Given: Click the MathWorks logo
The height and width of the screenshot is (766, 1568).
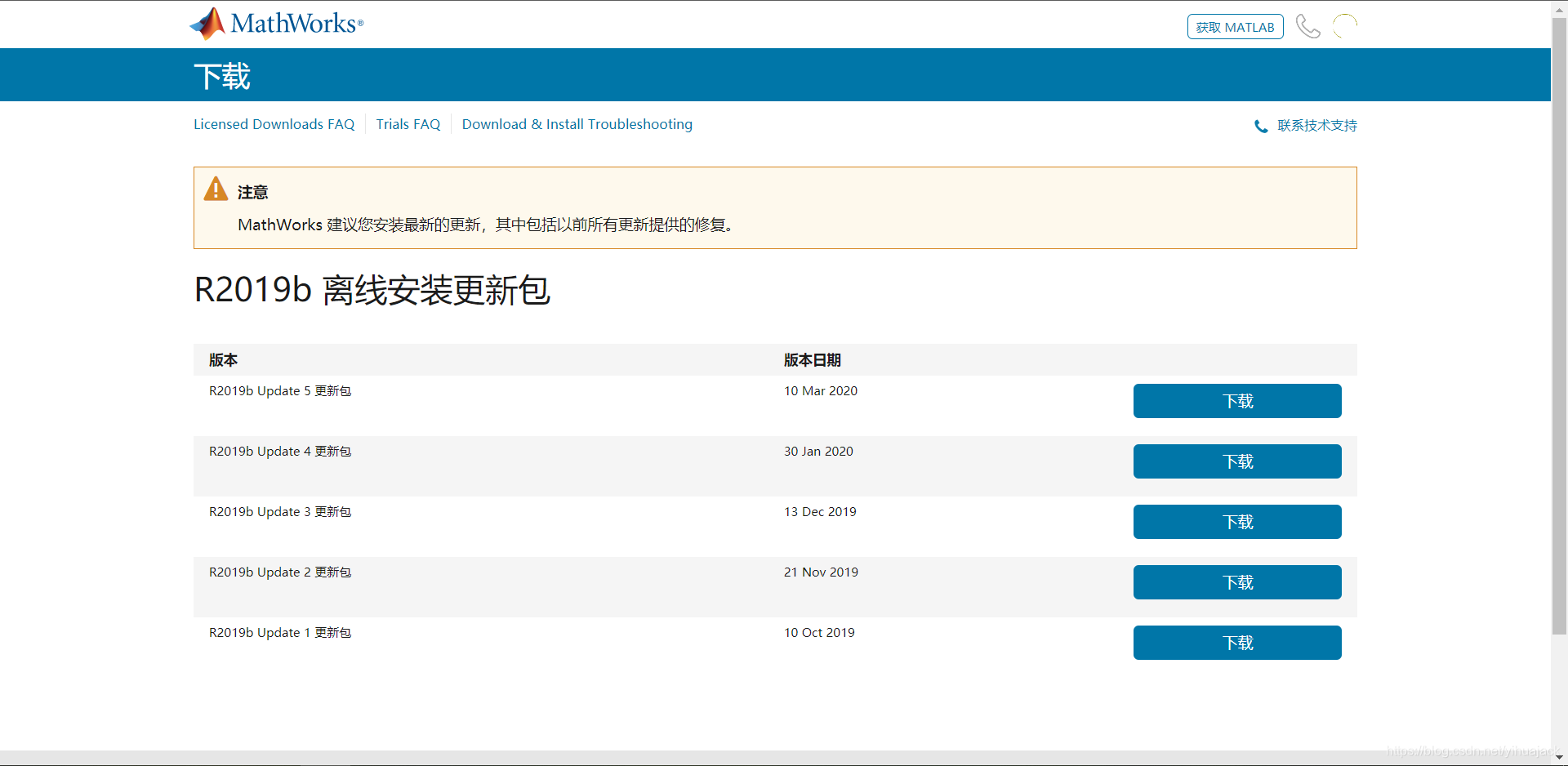Looking at the screenshot, I should pos(276,24).
